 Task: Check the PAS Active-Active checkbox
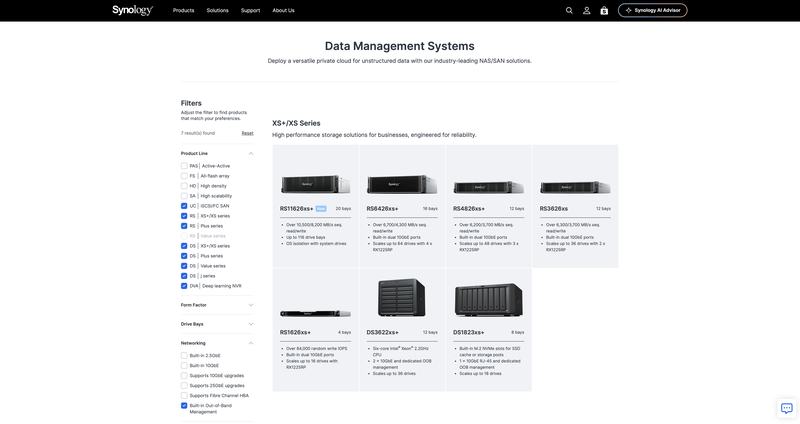point(184,166)
